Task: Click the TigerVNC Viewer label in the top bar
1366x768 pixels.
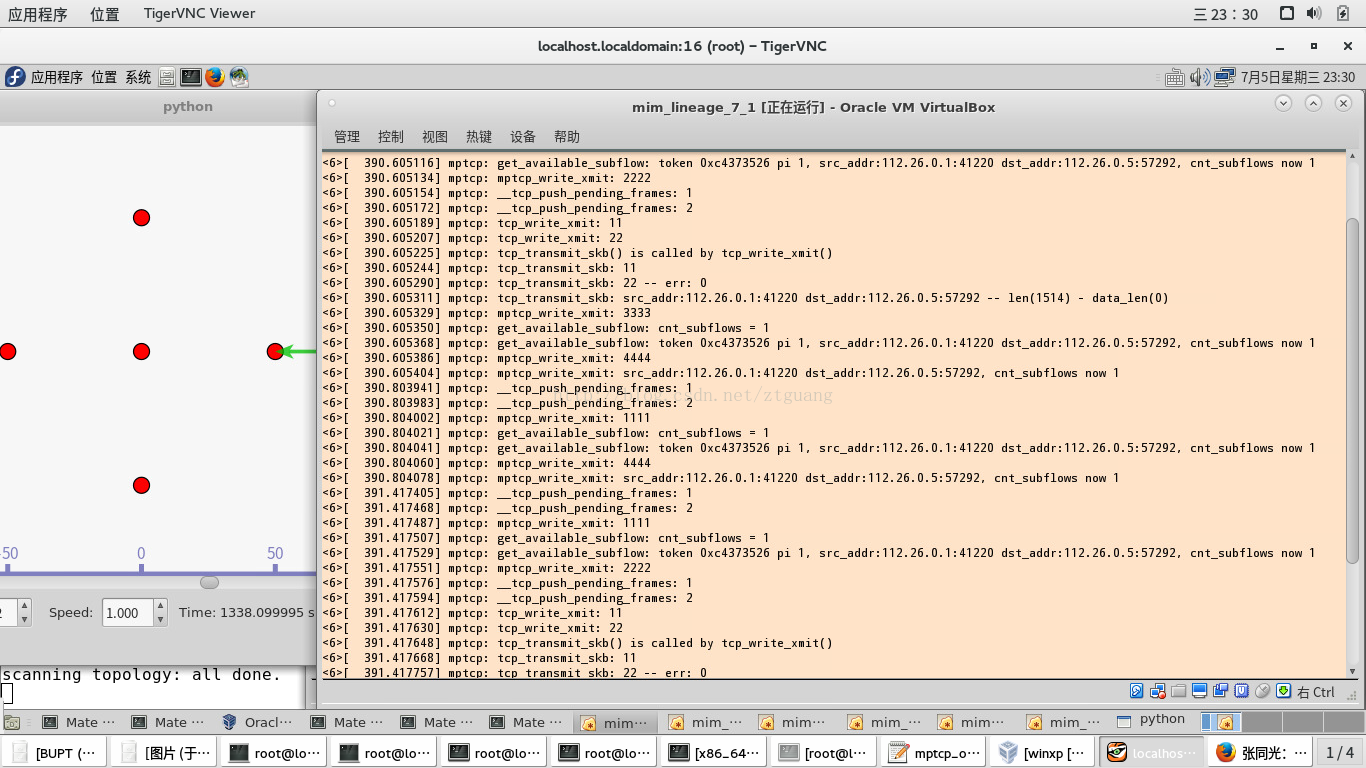Action: (198, 14)
